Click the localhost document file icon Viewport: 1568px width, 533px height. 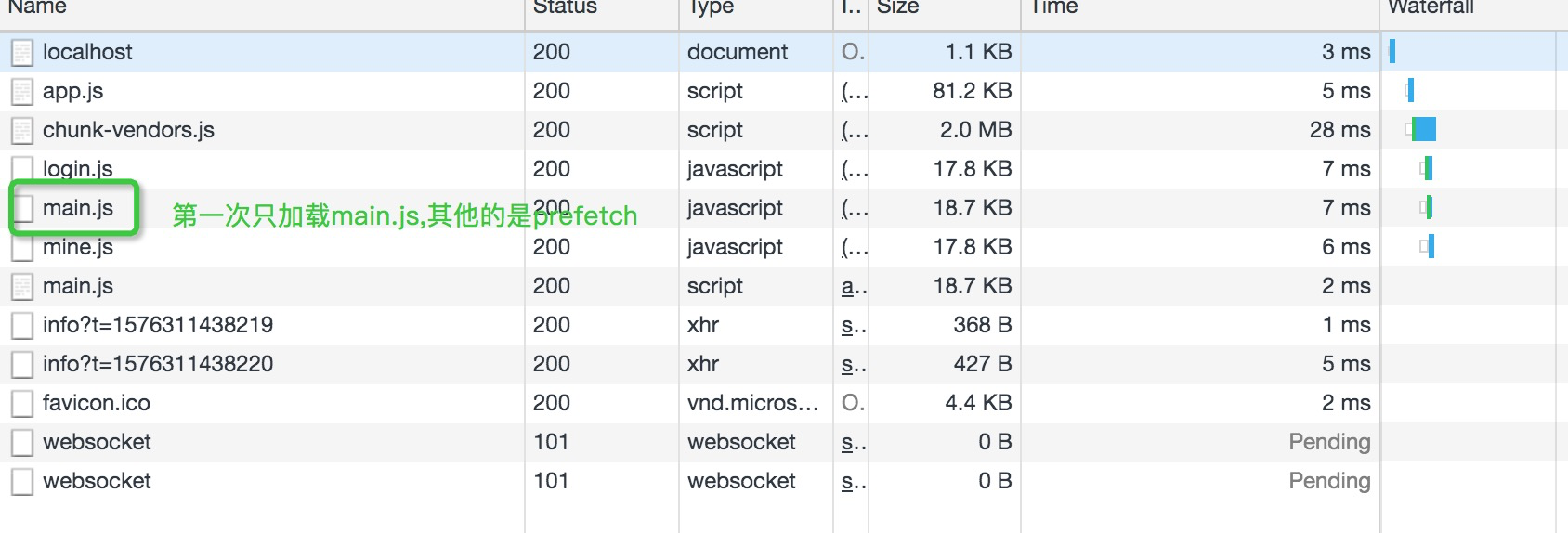[x=22, y=53]
